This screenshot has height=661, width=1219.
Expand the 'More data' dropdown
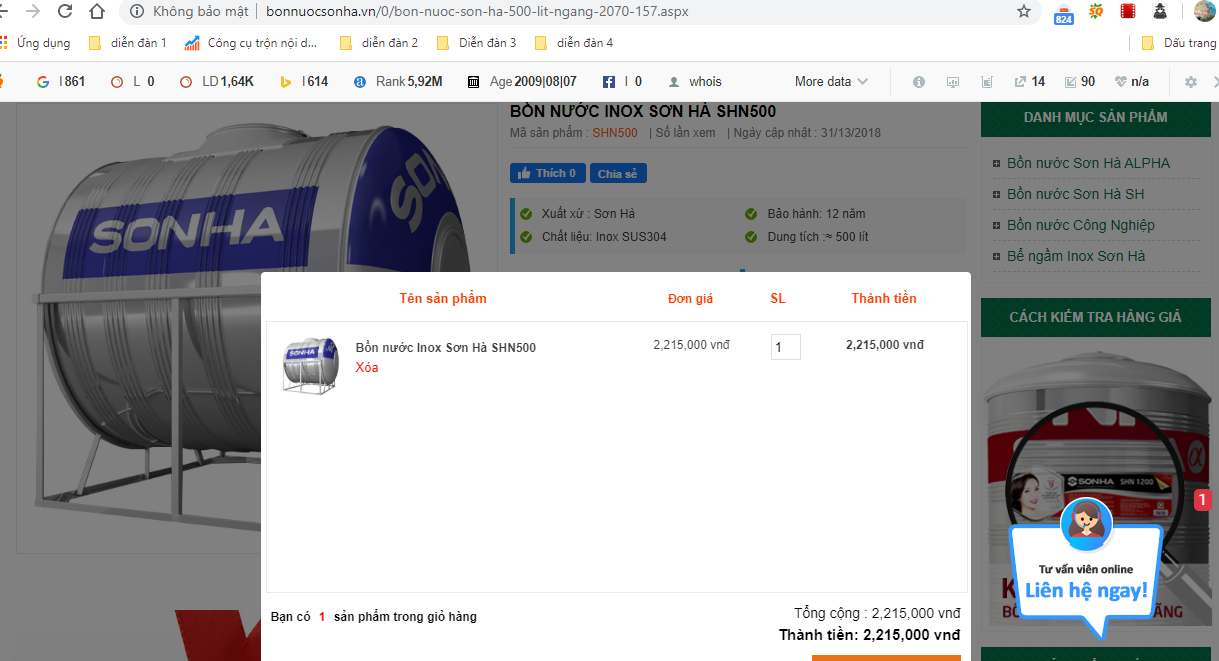[831, 82]
